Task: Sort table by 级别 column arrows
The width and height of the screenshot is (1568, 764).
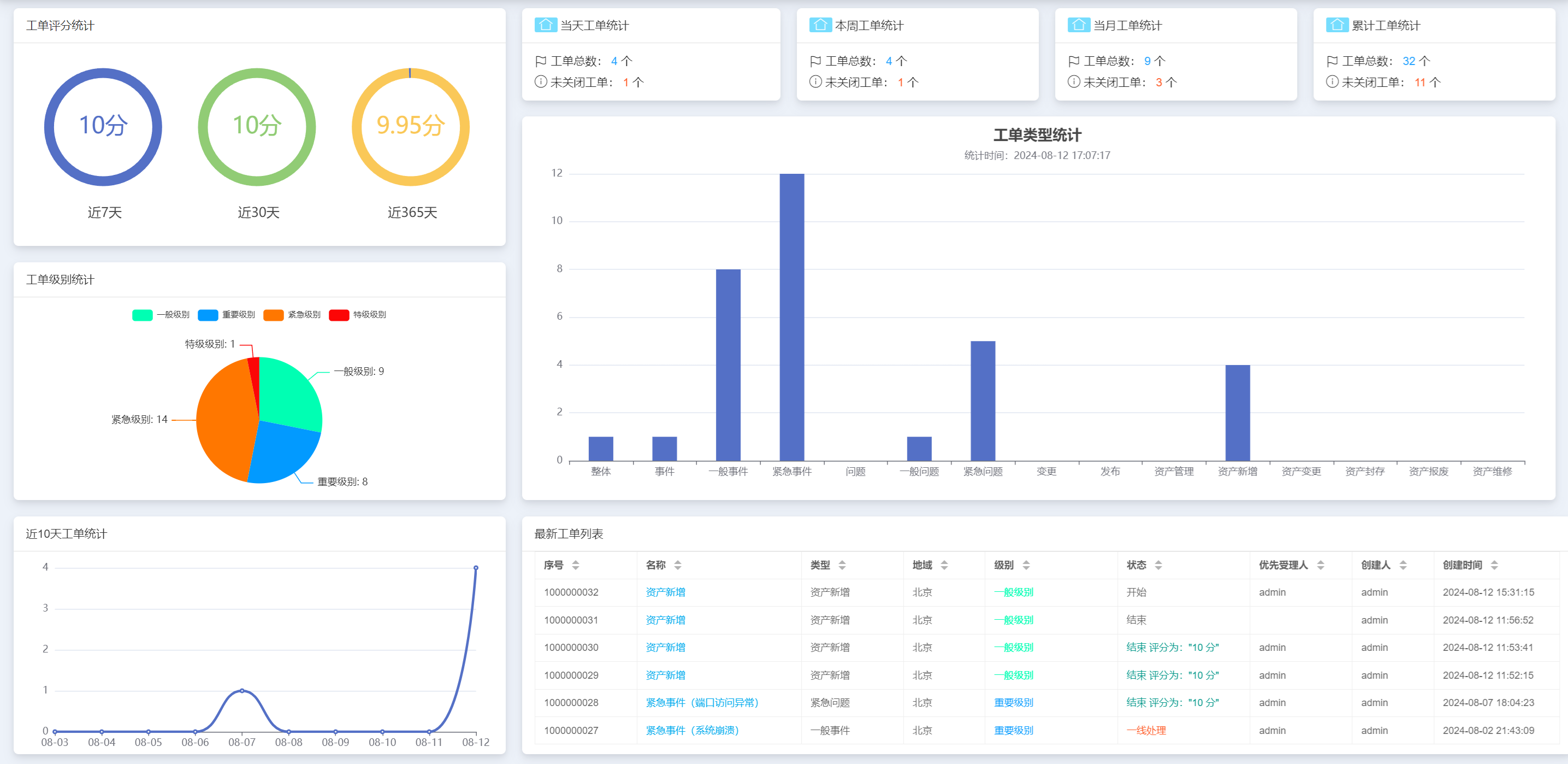Action: click(x=1026, y=566)
